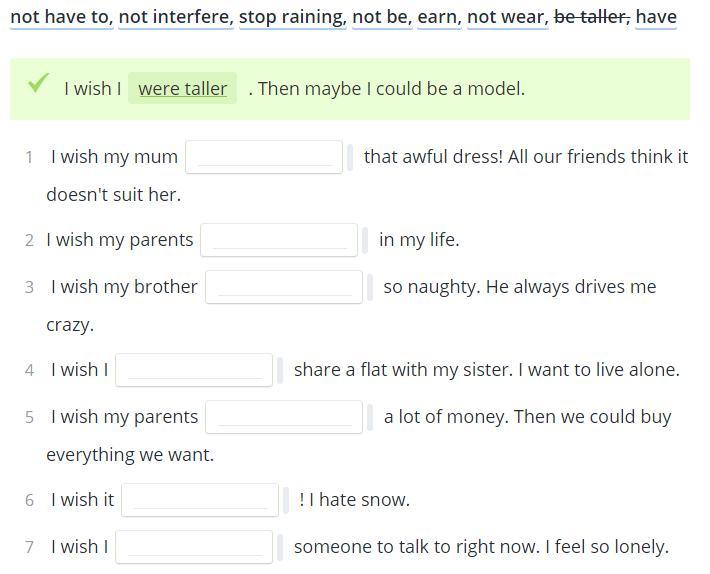Select the 'not have to' word option
710x574 pixels.
click(62, 18)
